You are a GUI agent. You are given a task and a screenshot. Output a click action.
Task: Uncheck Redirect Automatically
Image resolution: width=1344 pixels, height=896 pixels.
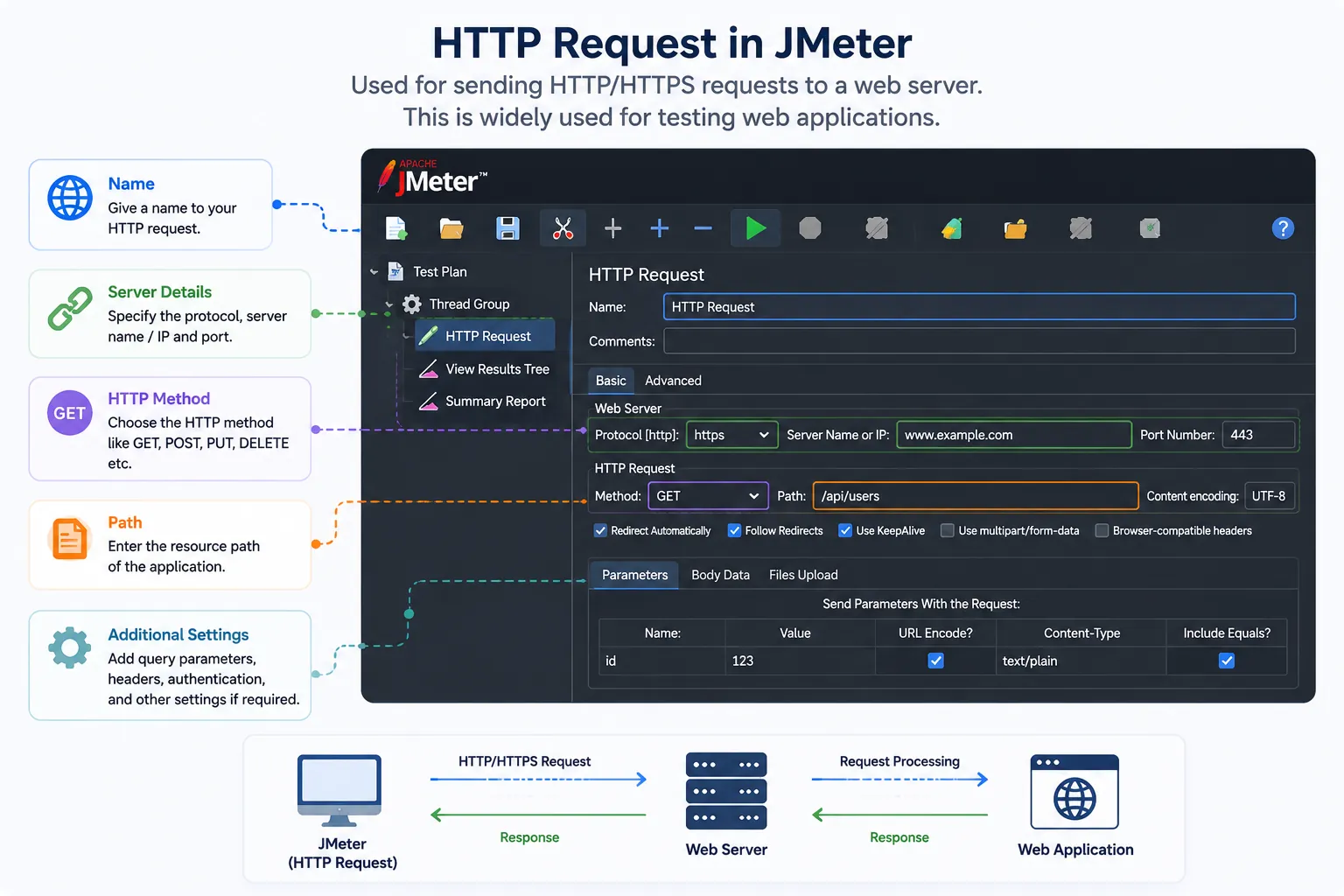(600, 530)
